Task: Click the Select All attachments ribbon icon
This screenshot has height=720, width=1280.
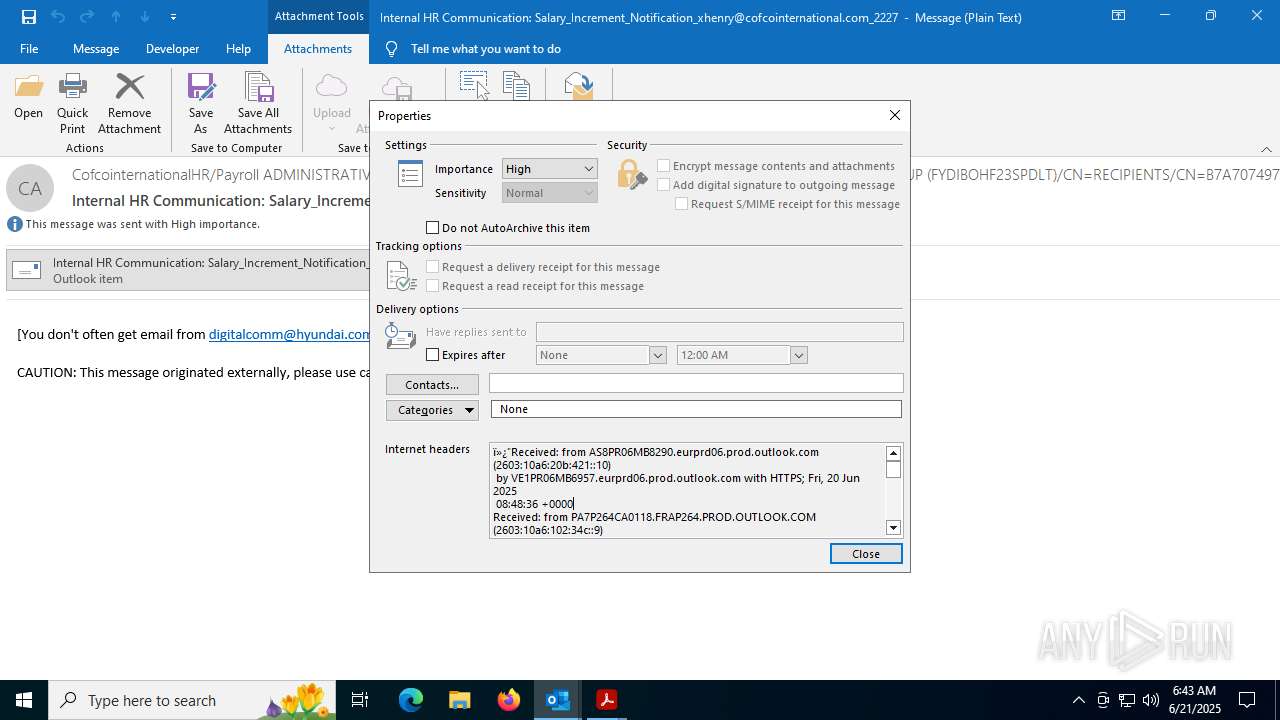Action: click(474, 84)
